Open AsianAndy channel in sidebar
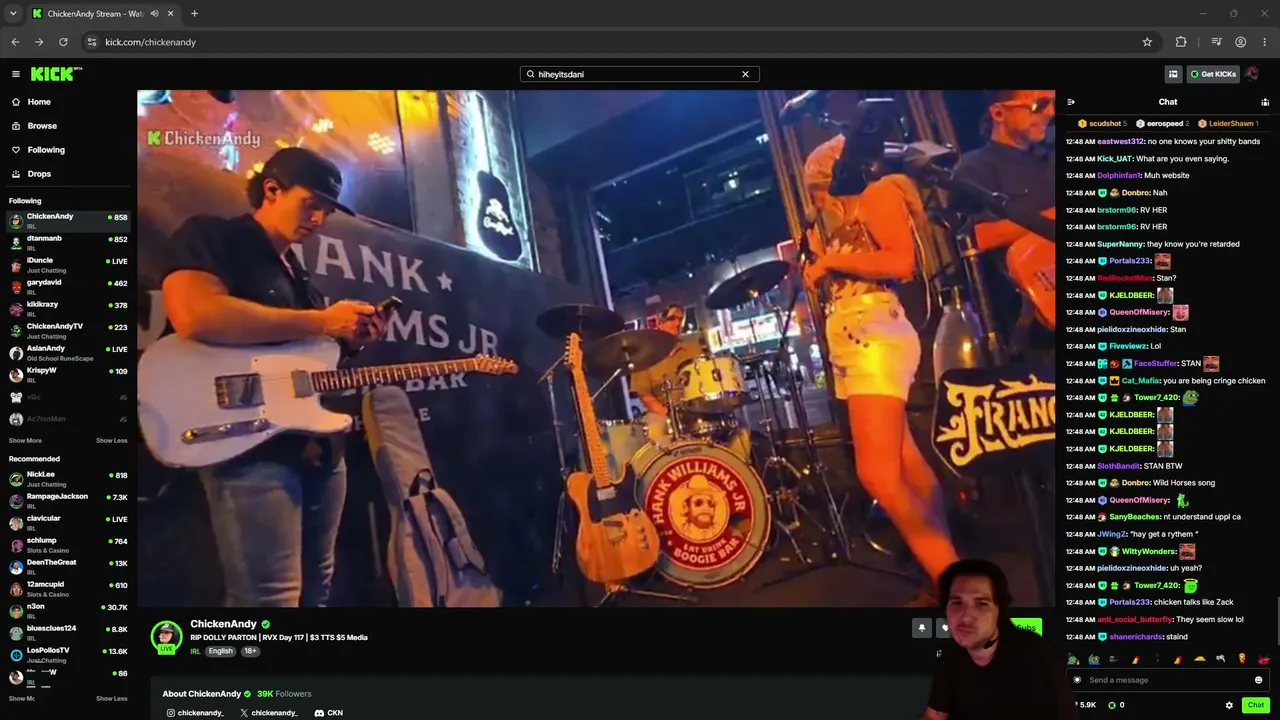 click(68, 351)
